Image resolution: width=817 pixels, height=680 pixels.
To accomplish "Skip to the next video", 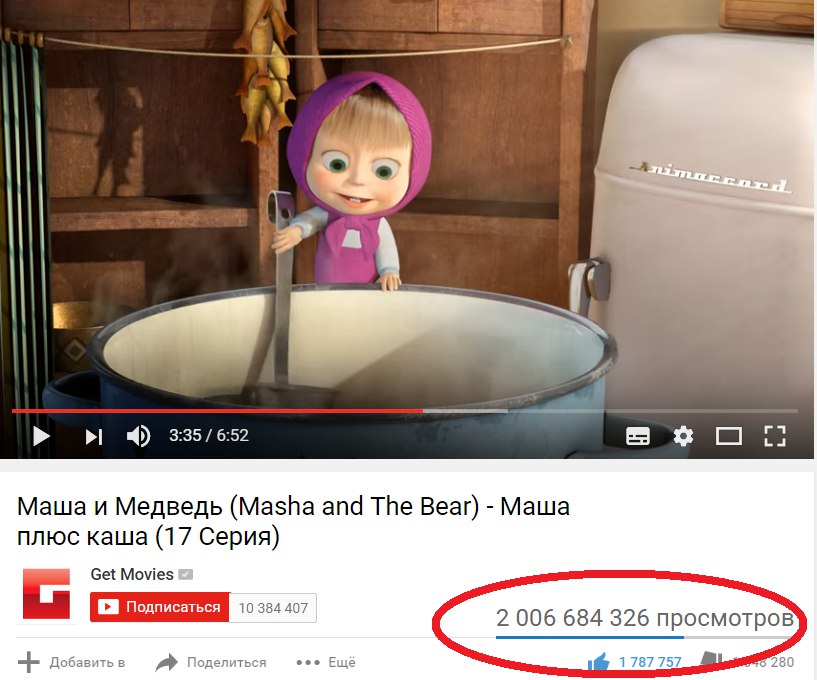I will pos(94,437).
